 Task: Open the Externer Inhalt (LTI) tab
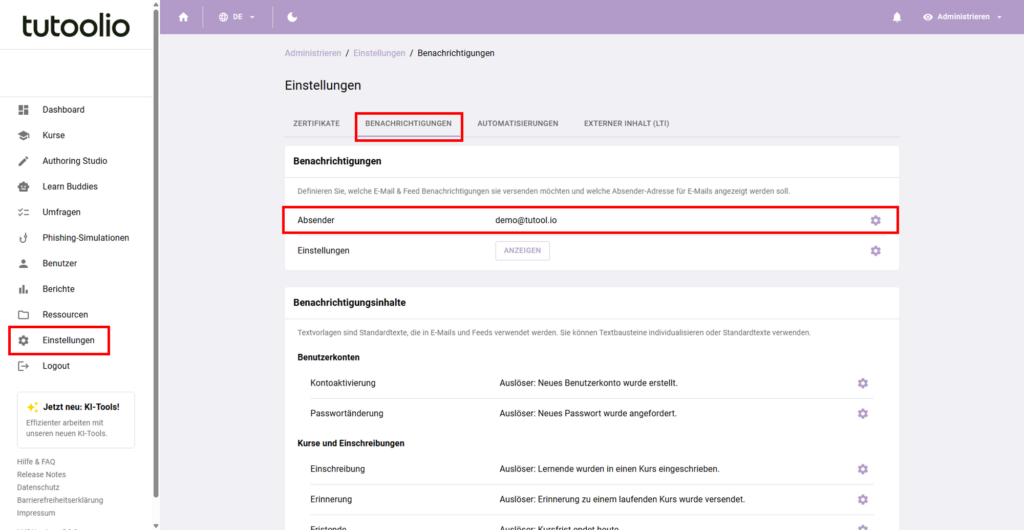coord(626,123)
